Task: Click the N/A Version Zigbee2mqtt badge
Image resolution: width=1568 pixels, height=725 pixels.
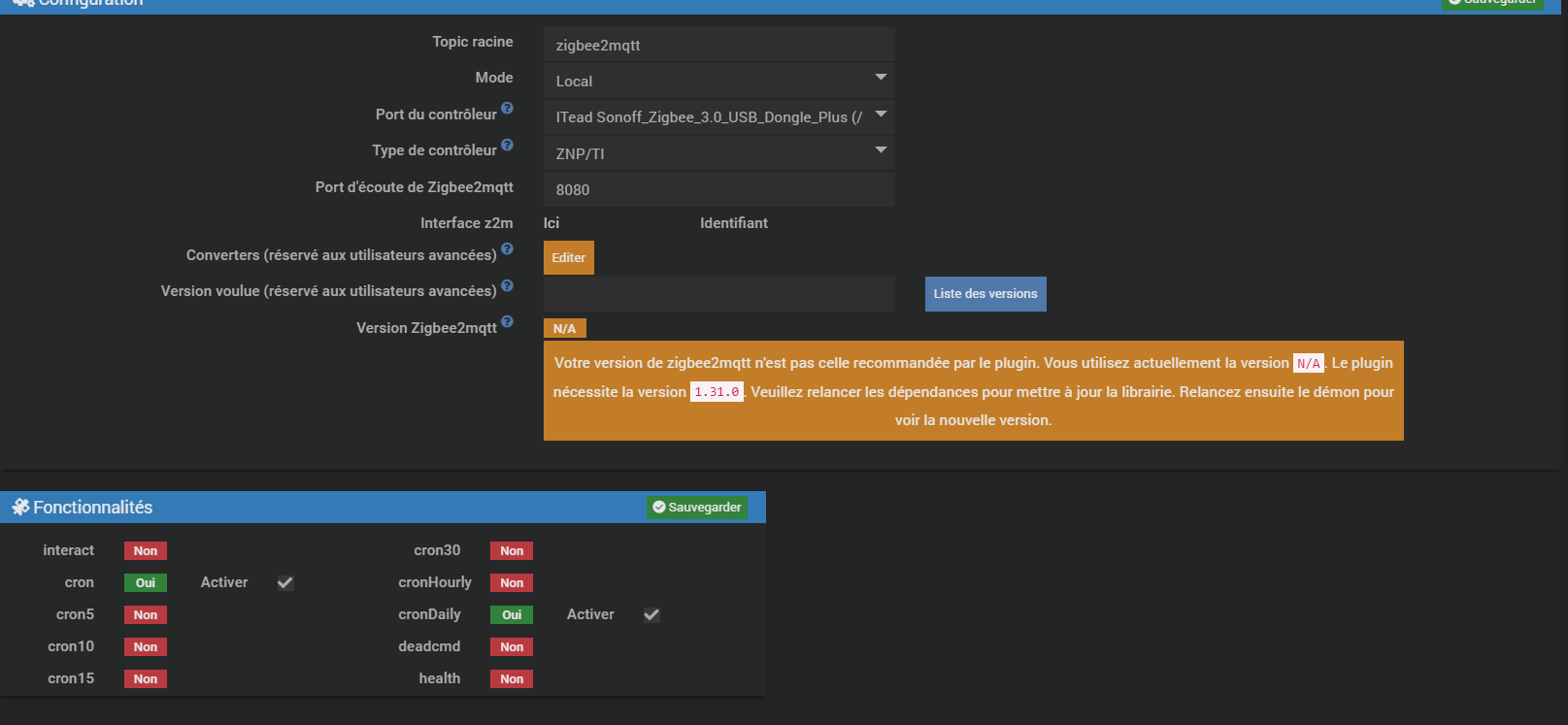Action: (564, 329)
